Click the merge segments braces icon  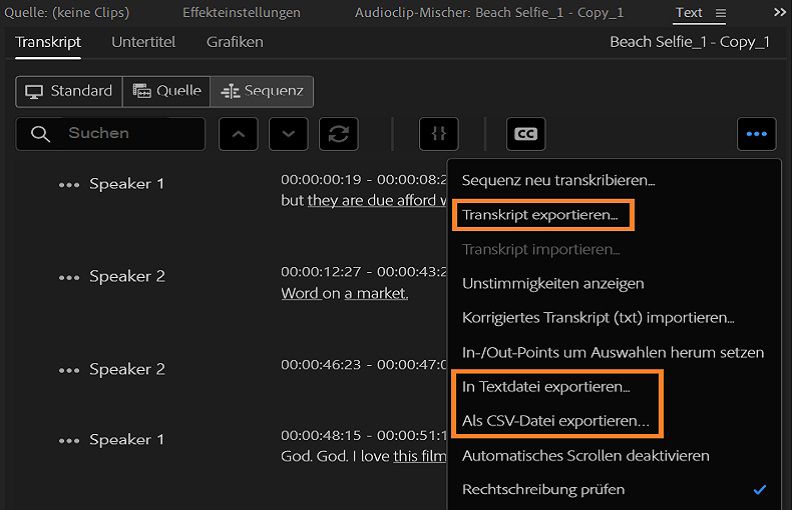(439, 134)
